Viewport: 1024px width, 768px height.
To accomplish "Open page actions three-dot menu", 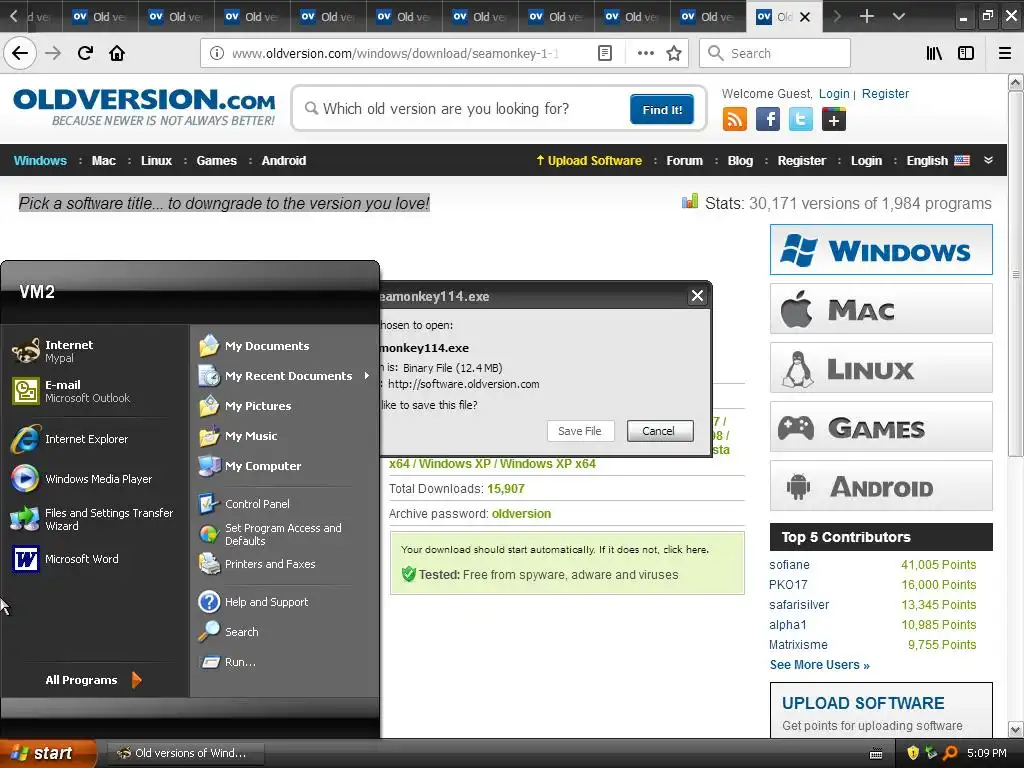I will point(645,53).
